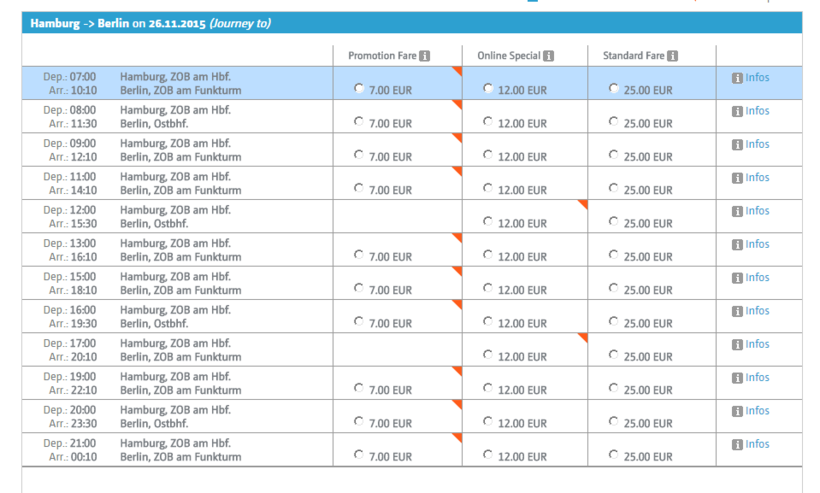Click info icon beside Standard Fare header
The width and height of the screenshot is (820, 493).
click(672, 56)
